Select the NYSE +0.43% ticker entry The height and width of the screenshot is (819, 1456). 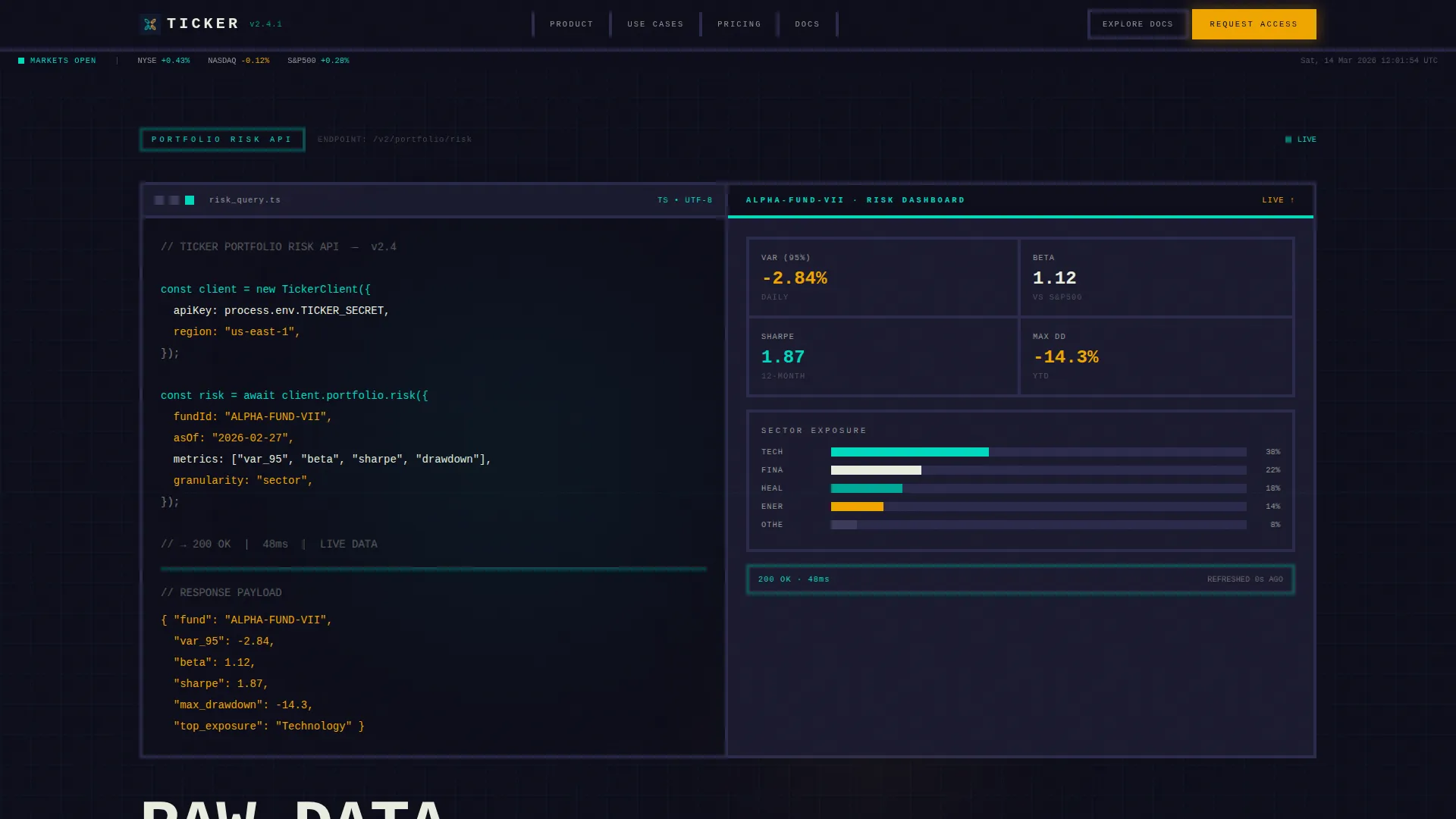pos(163,61)
